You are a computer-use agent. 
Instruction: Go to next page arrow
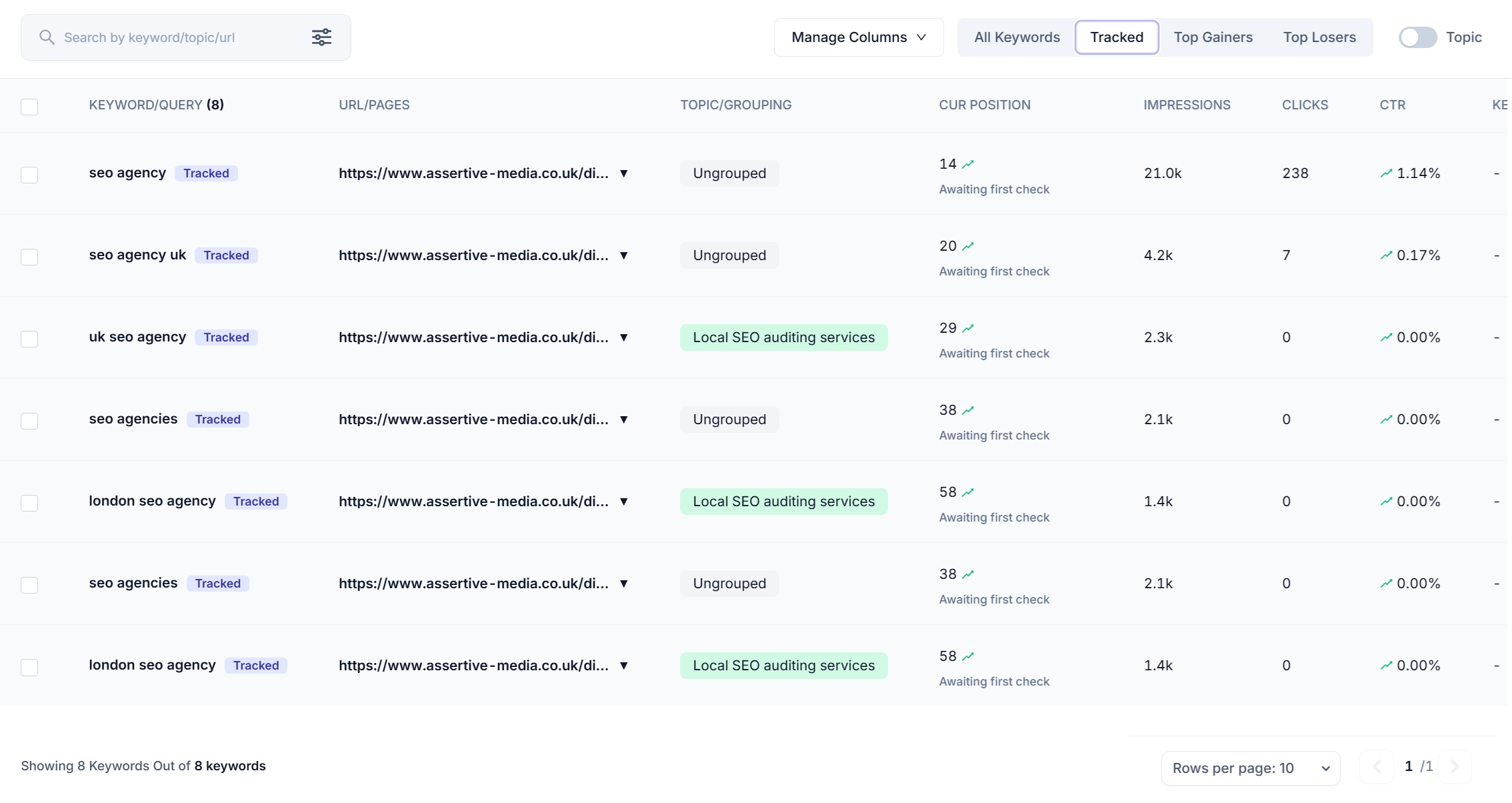pyautogui.click(x=1455, y=766)
